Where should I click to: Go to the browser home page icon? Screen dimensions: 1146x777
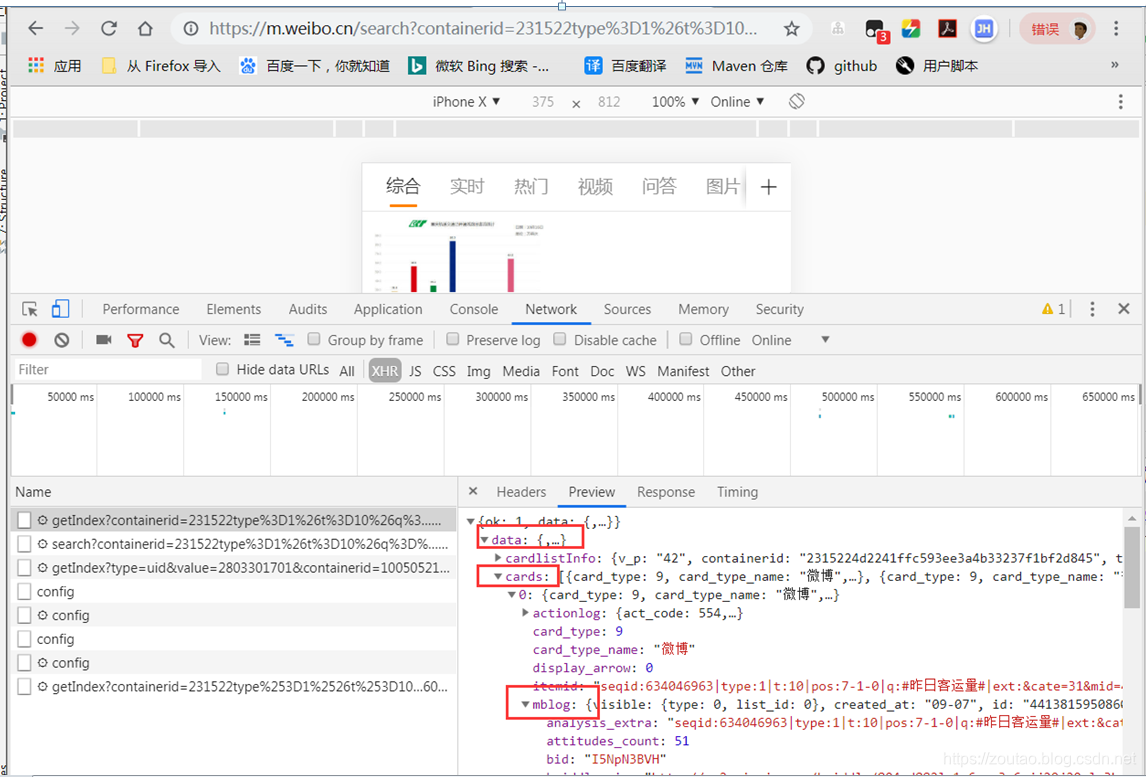click(x=145, y=29)
